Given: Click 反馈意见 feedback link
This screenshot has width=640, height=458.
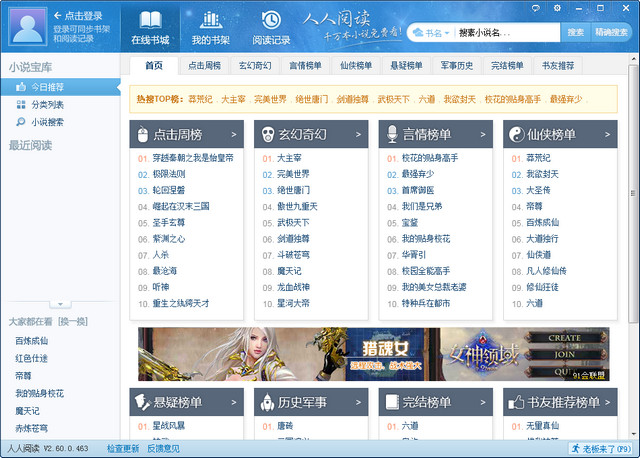Looking at the screenshot, I should [x=163, y=449].
